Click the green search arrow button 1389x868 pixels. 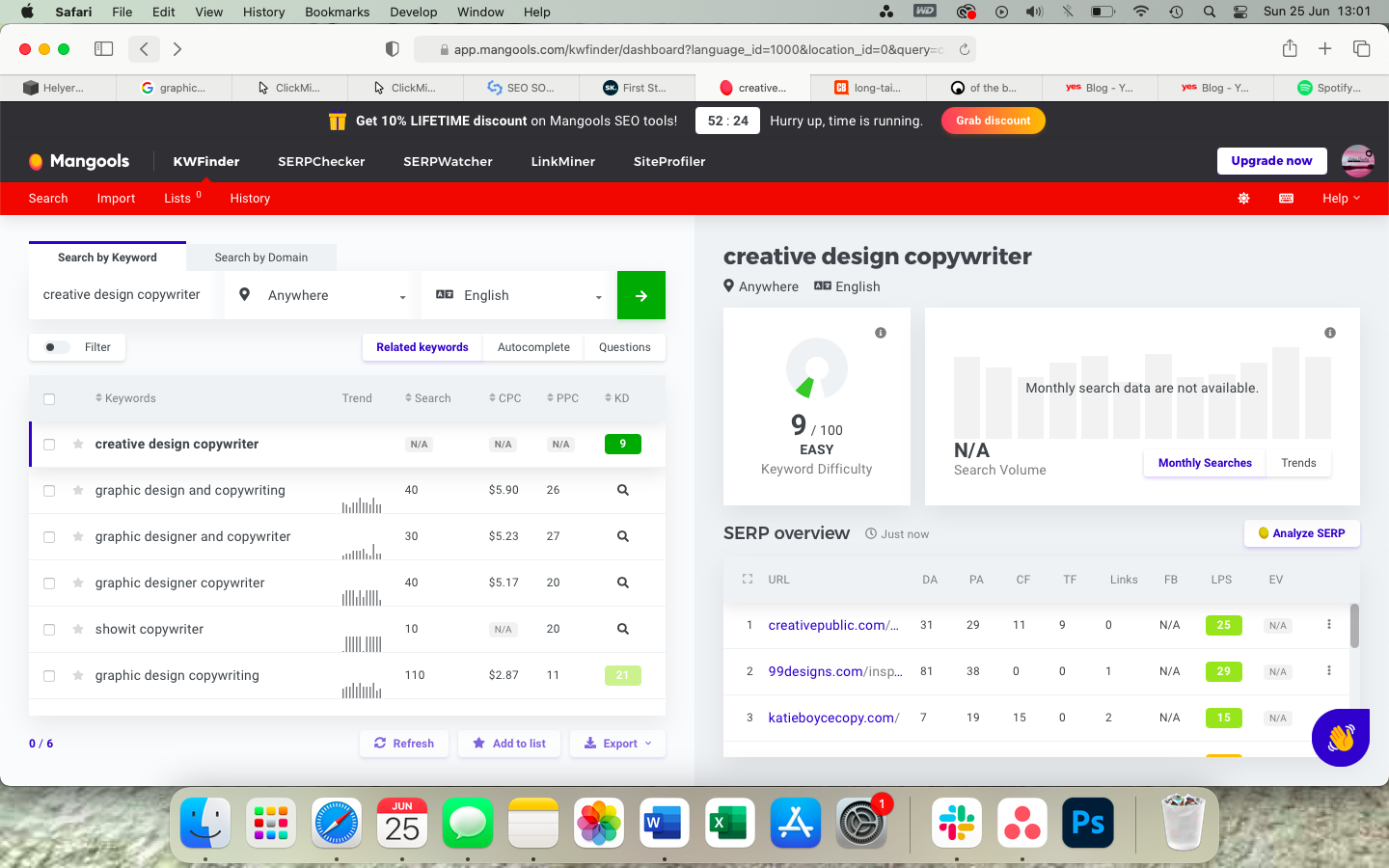(641, 295)
